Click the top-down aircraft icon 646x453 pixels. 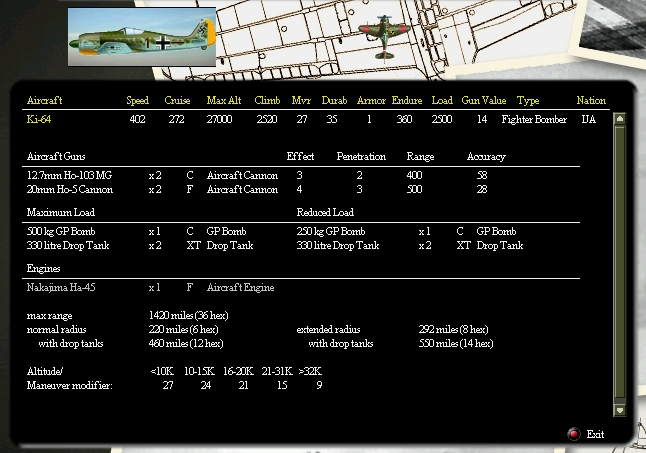[384, 38]
